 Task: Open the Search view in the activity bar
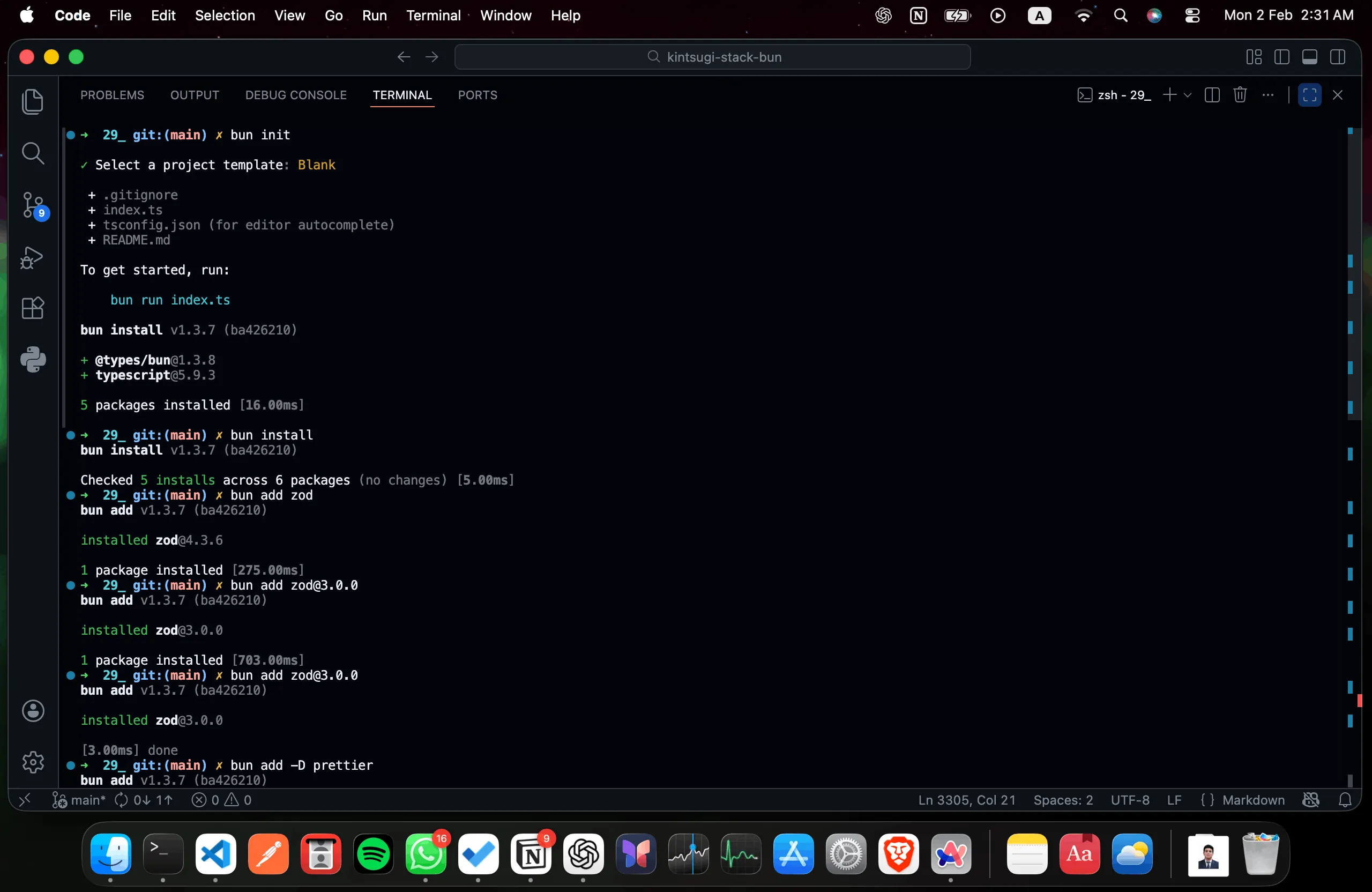pyautogui.click(x=32, y=153)
